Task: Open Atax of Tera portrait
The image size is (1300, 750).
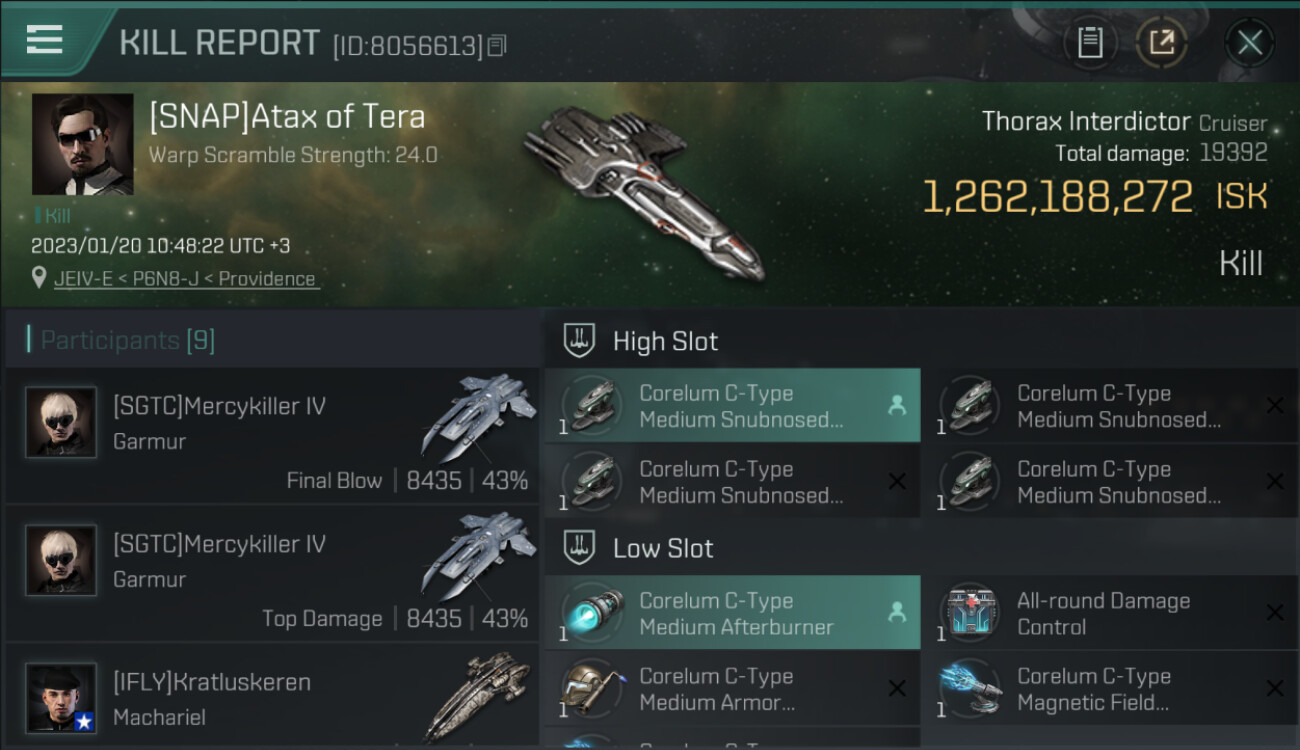Action: [82, 144]
